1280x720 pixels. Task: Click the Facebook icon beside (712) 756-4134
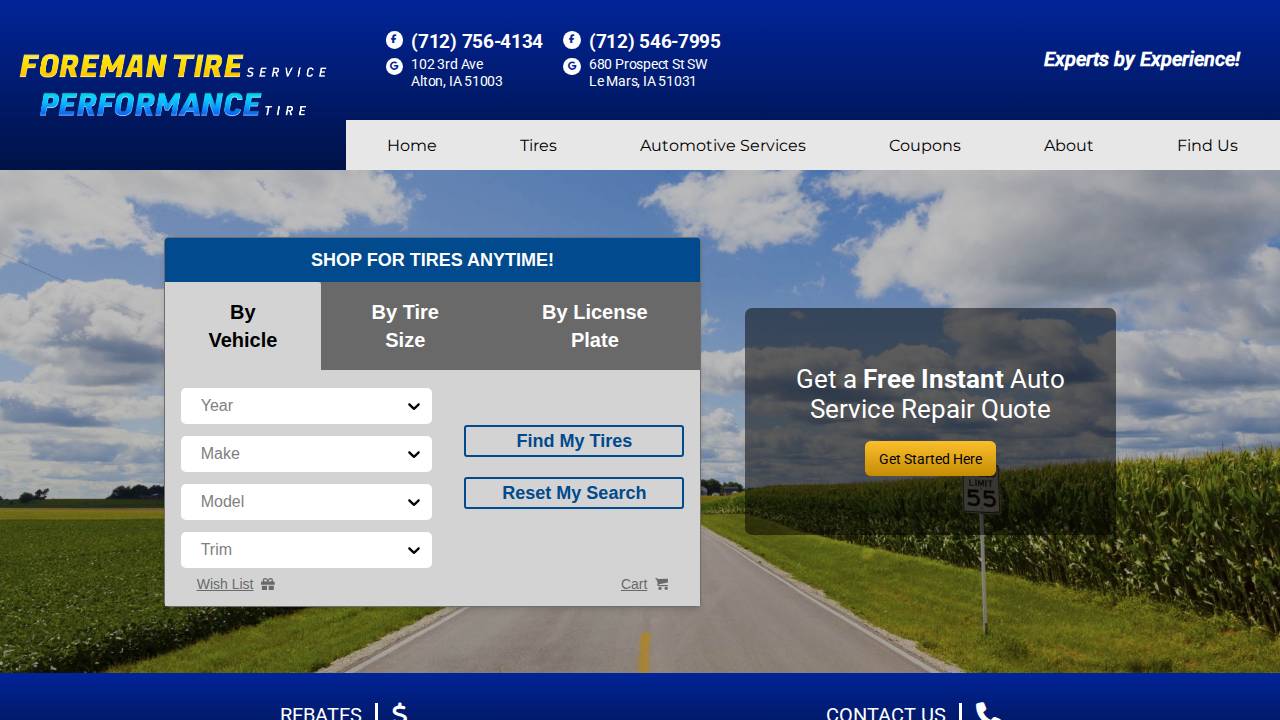click(393, 41)
